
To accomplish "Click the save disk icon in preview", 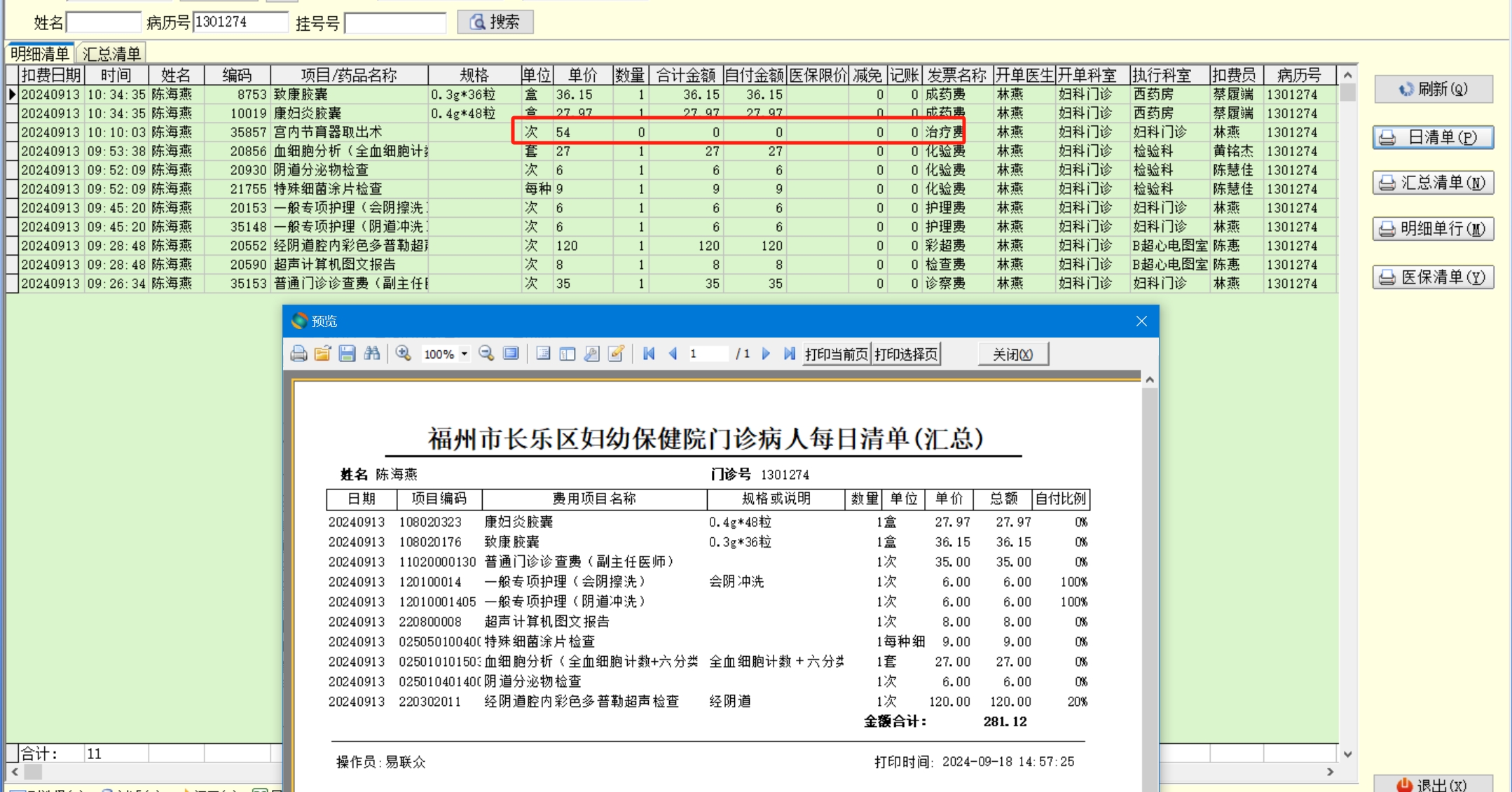I will click(347, 354).
